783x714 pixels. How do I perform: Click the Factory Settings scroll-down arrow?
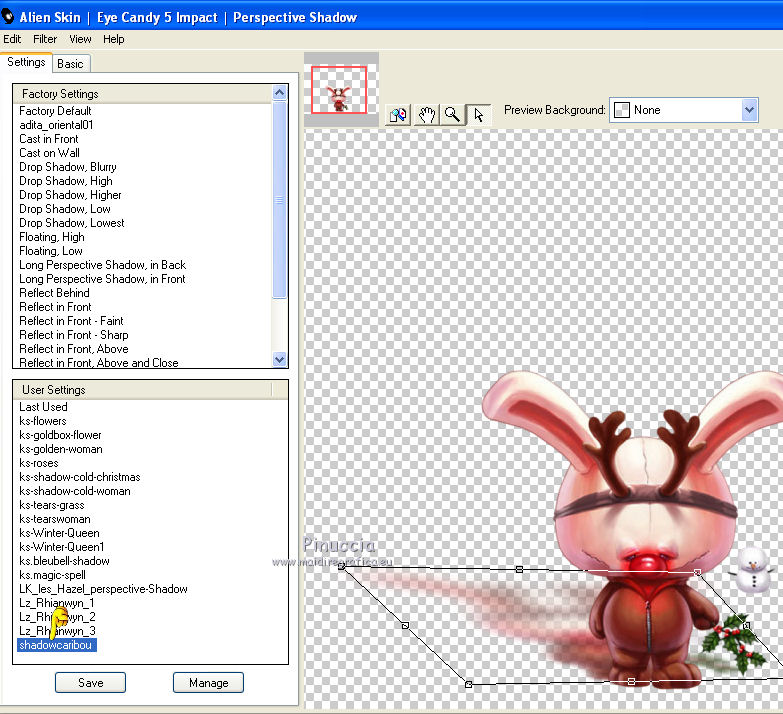[280, 359]
